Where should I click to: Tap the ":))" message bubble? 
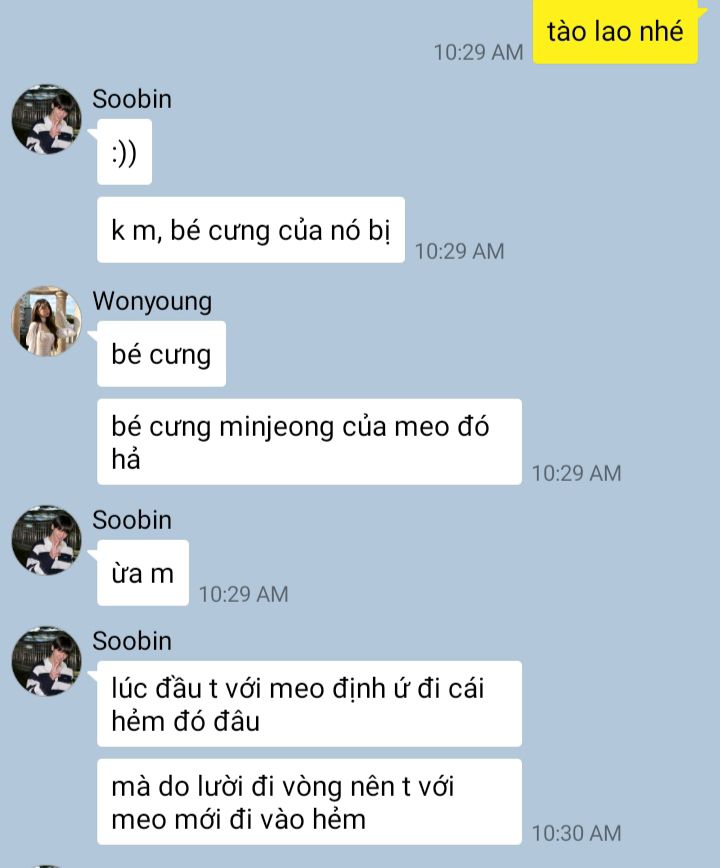tap(125, 152)
